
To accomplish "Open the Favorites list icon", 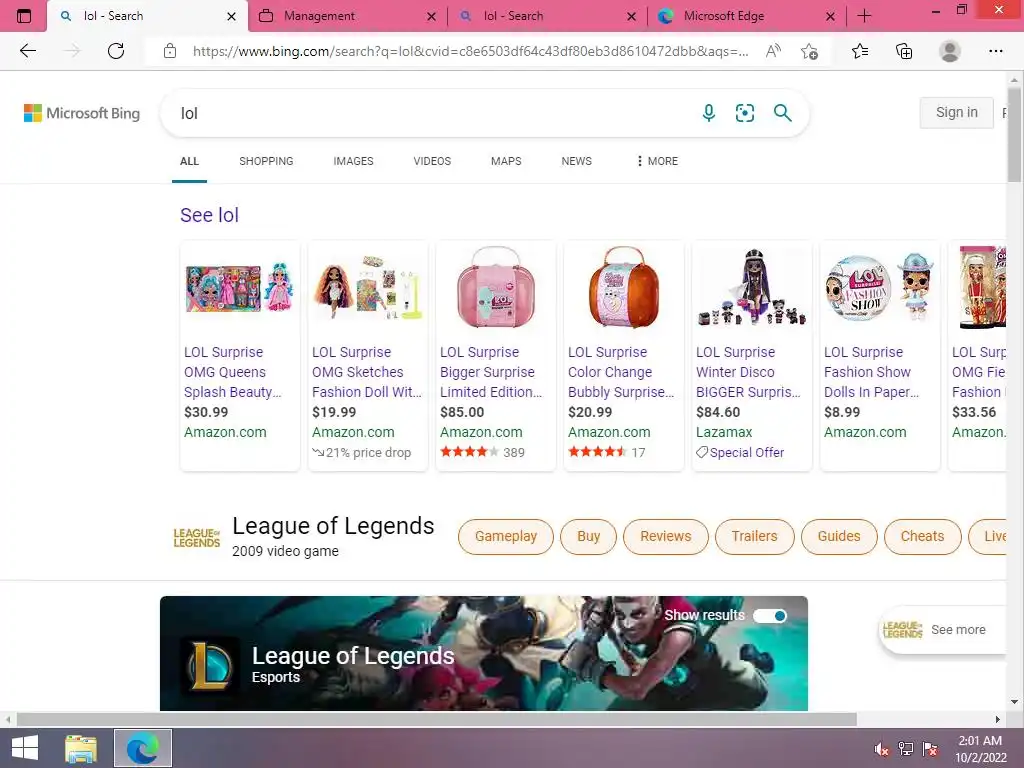I will click(x=860, y=51).
